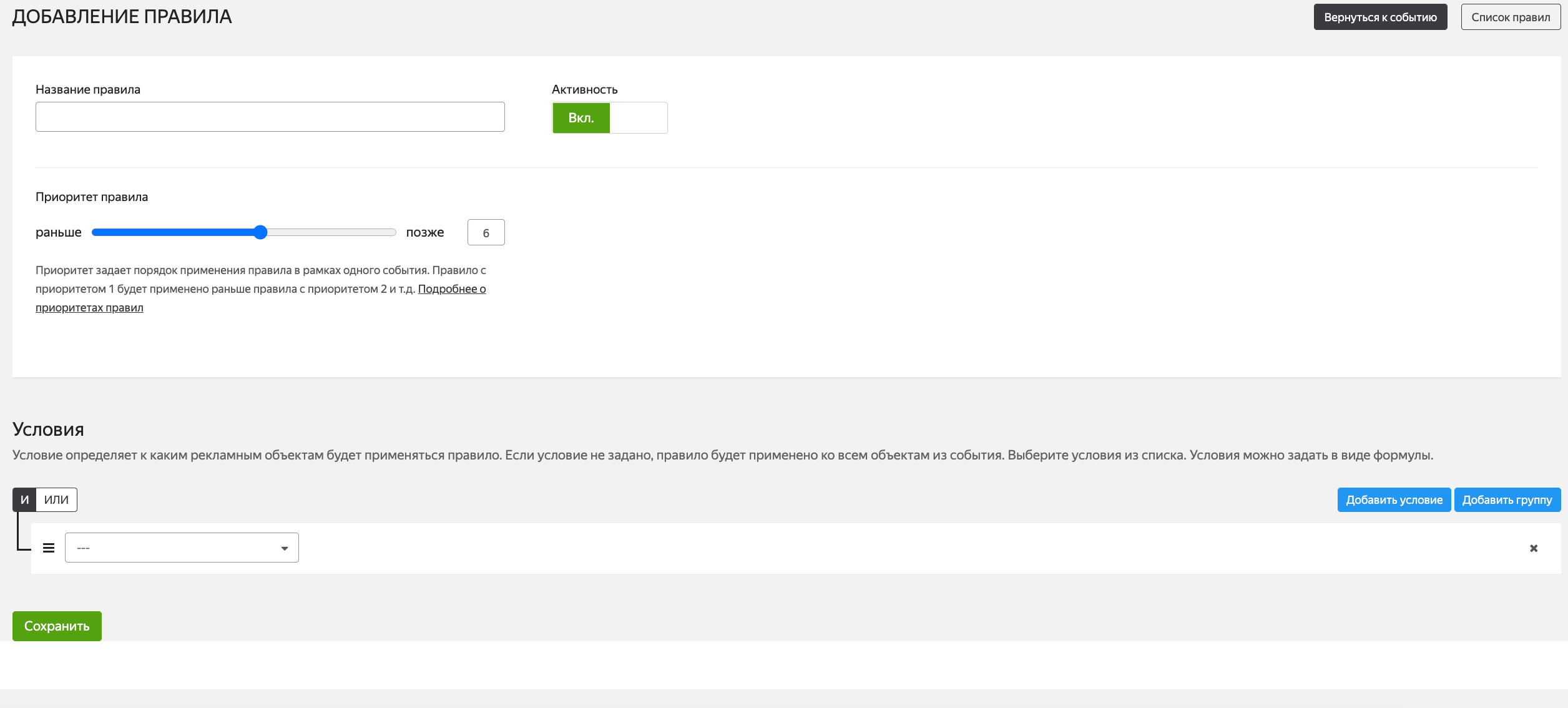The image size is (1568, 708).
Task: Click Добавить условие button
Action: [x=1393, y=499]
